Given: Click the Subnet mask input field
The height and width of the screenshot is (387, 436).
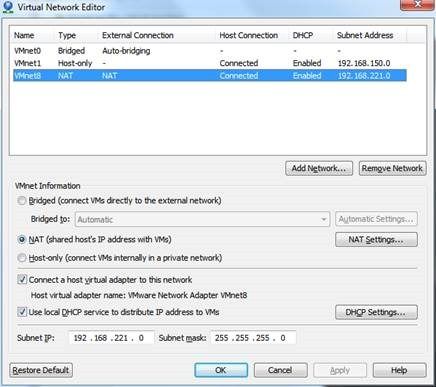Looking at the screenshot, I should (x=253, y=338).
